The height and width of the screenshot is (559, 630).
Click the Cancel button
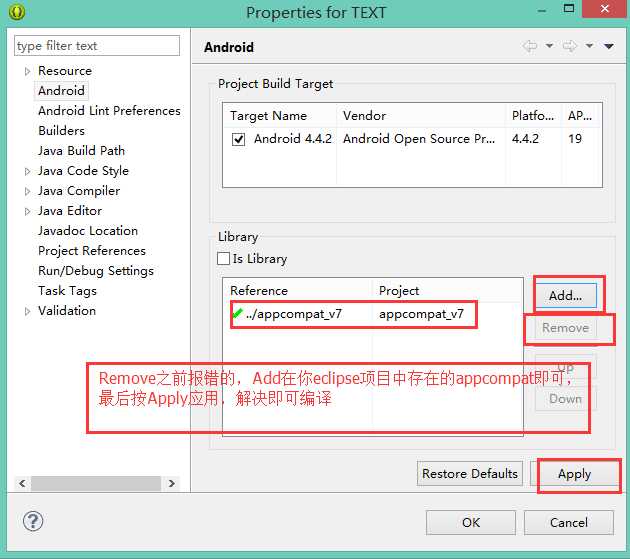coord(569,522)
